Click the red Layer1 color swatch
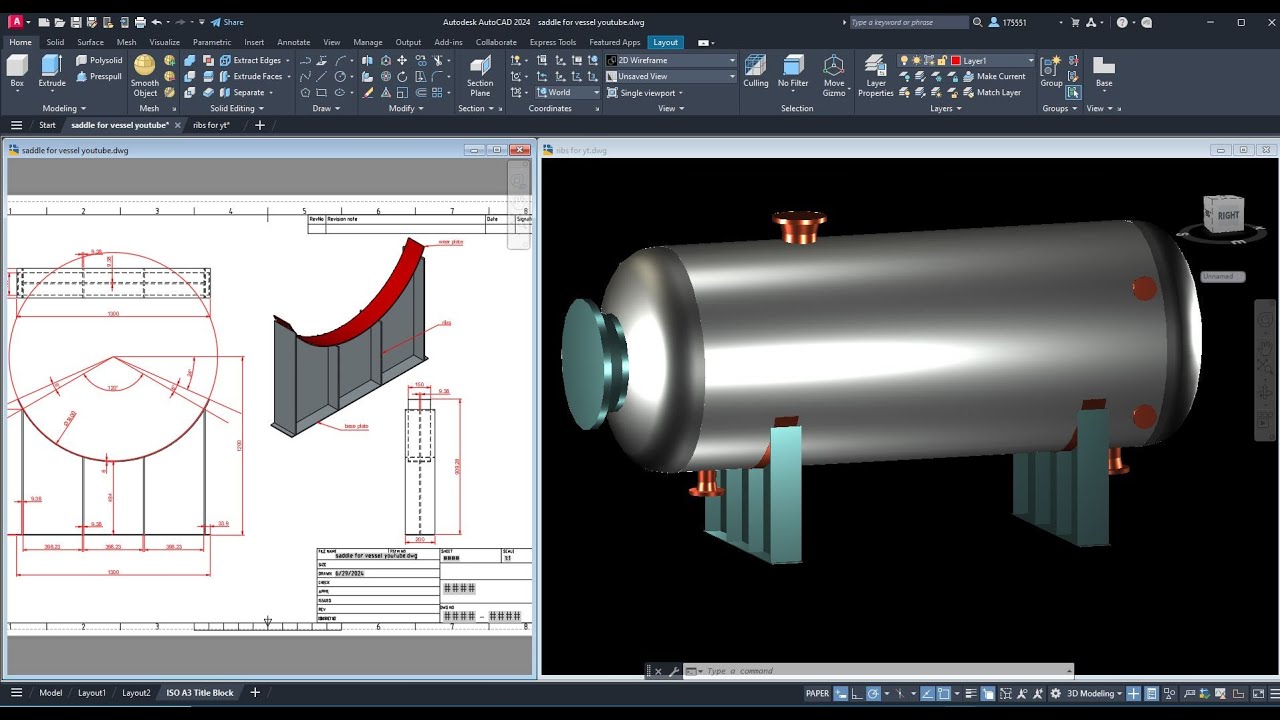Viewport: 1280px width, 720px height. click(956, 60)
